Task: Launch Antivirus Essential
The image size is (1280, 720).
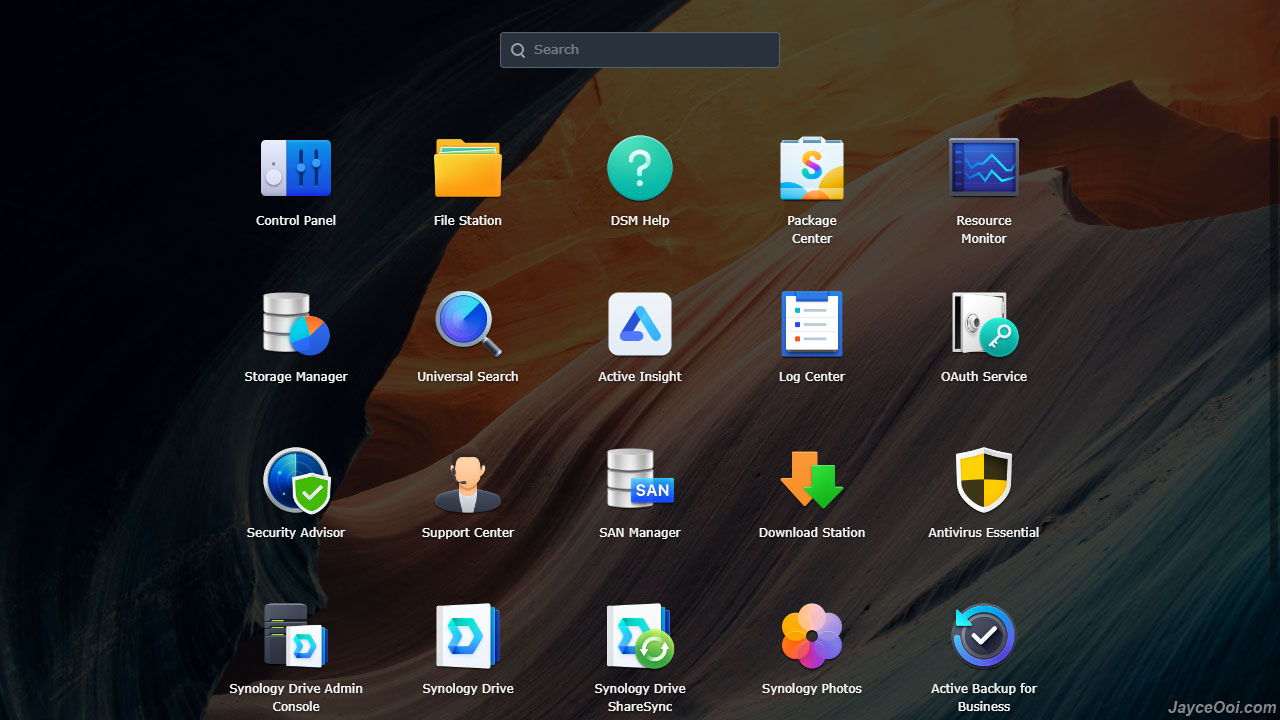Action: click(x=984, y=480)
